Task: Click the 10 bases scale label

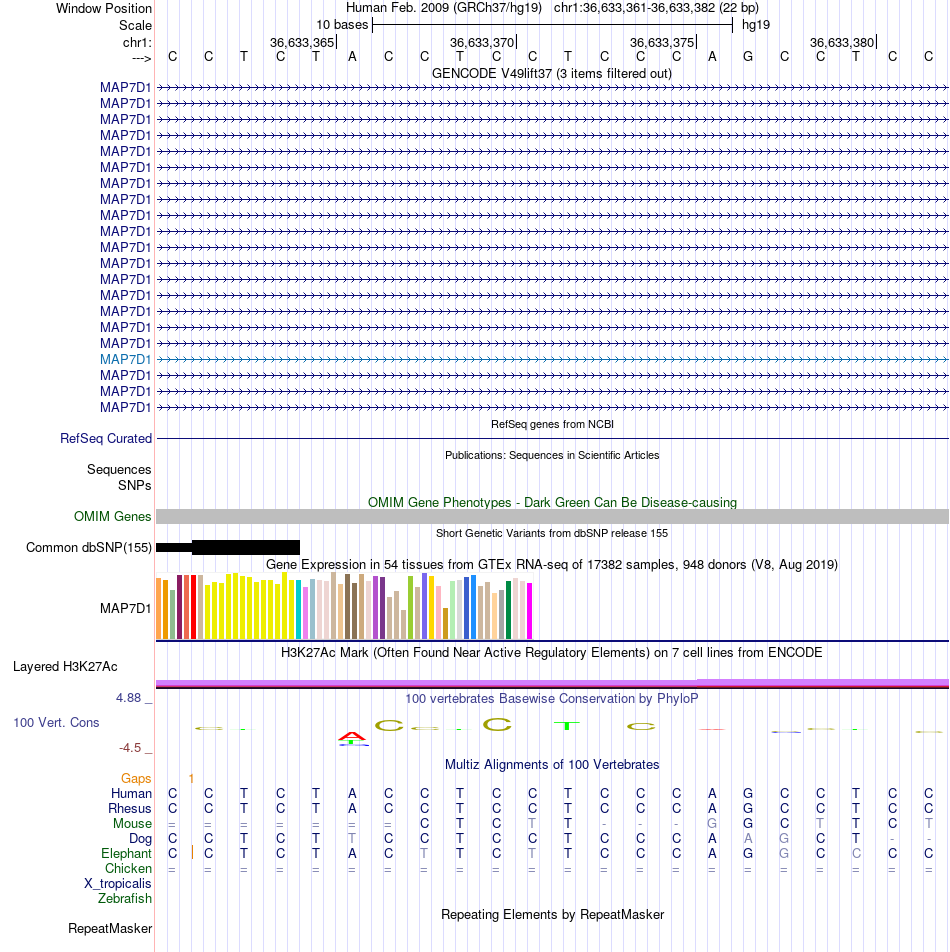Action: (x=342, y=25)
